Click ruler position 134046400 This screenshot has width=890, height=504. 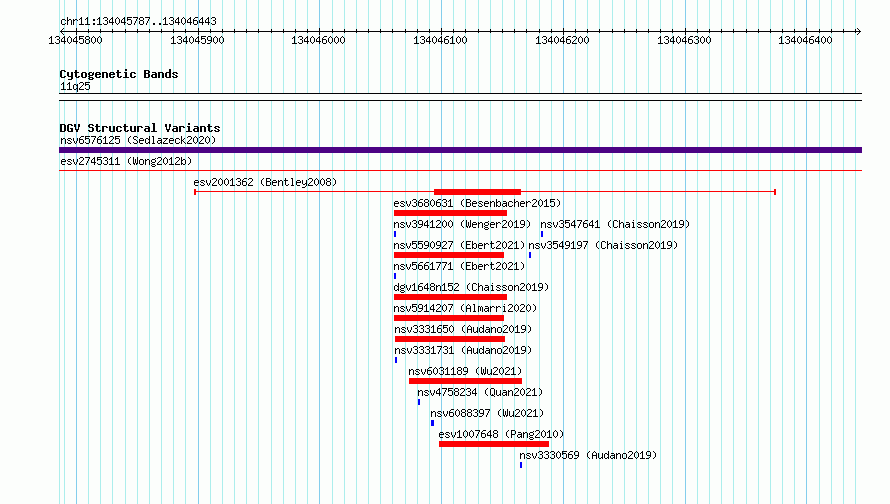pyautogui.click(x=805, y=40)
